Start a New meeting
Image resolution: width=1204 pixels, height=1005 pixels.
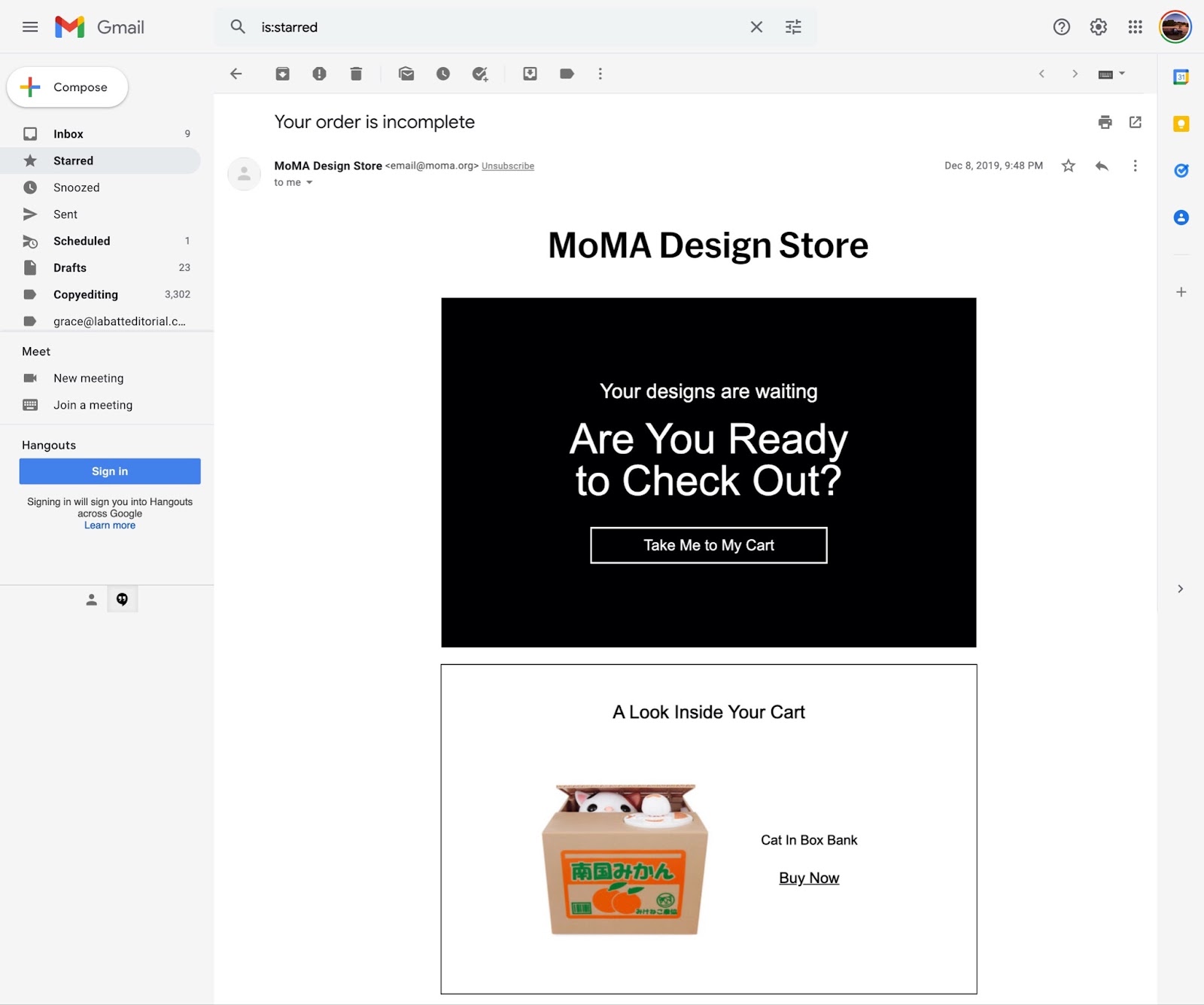[88, 378]
